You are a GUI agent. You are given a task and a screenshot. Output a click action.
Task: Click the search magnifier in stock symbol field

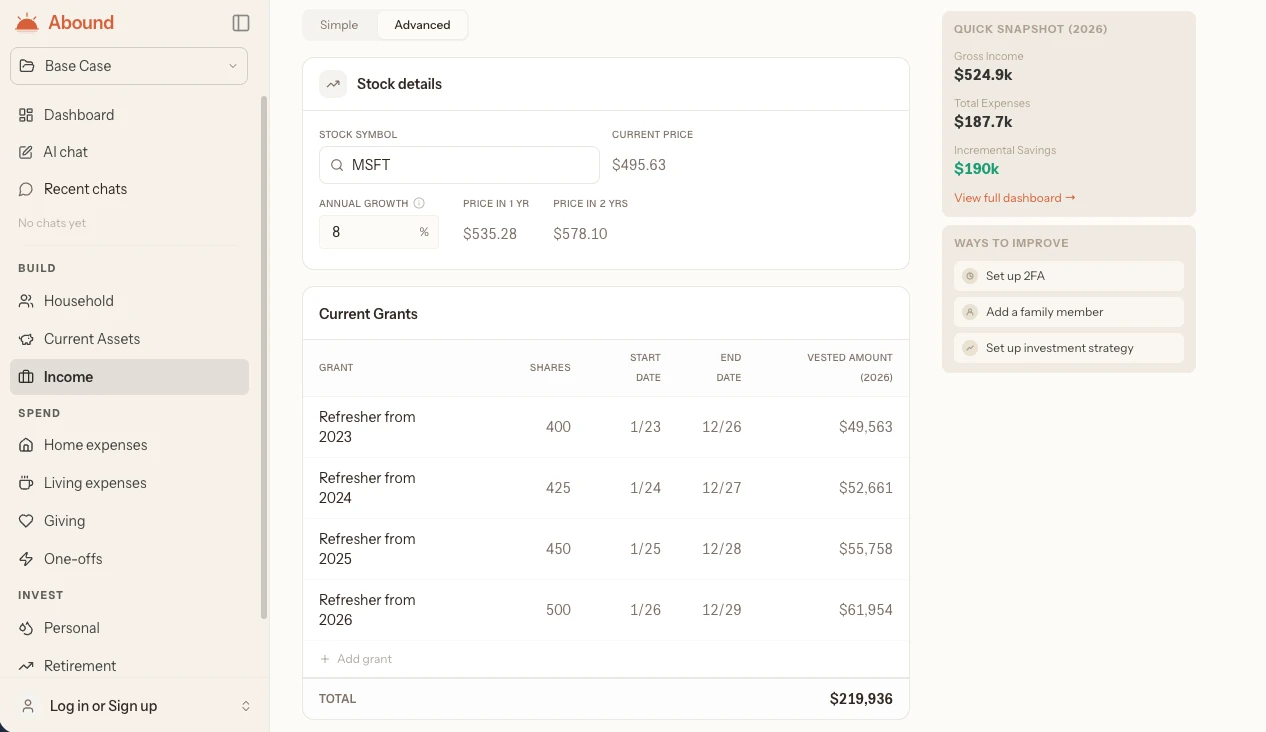coord(337,165)
